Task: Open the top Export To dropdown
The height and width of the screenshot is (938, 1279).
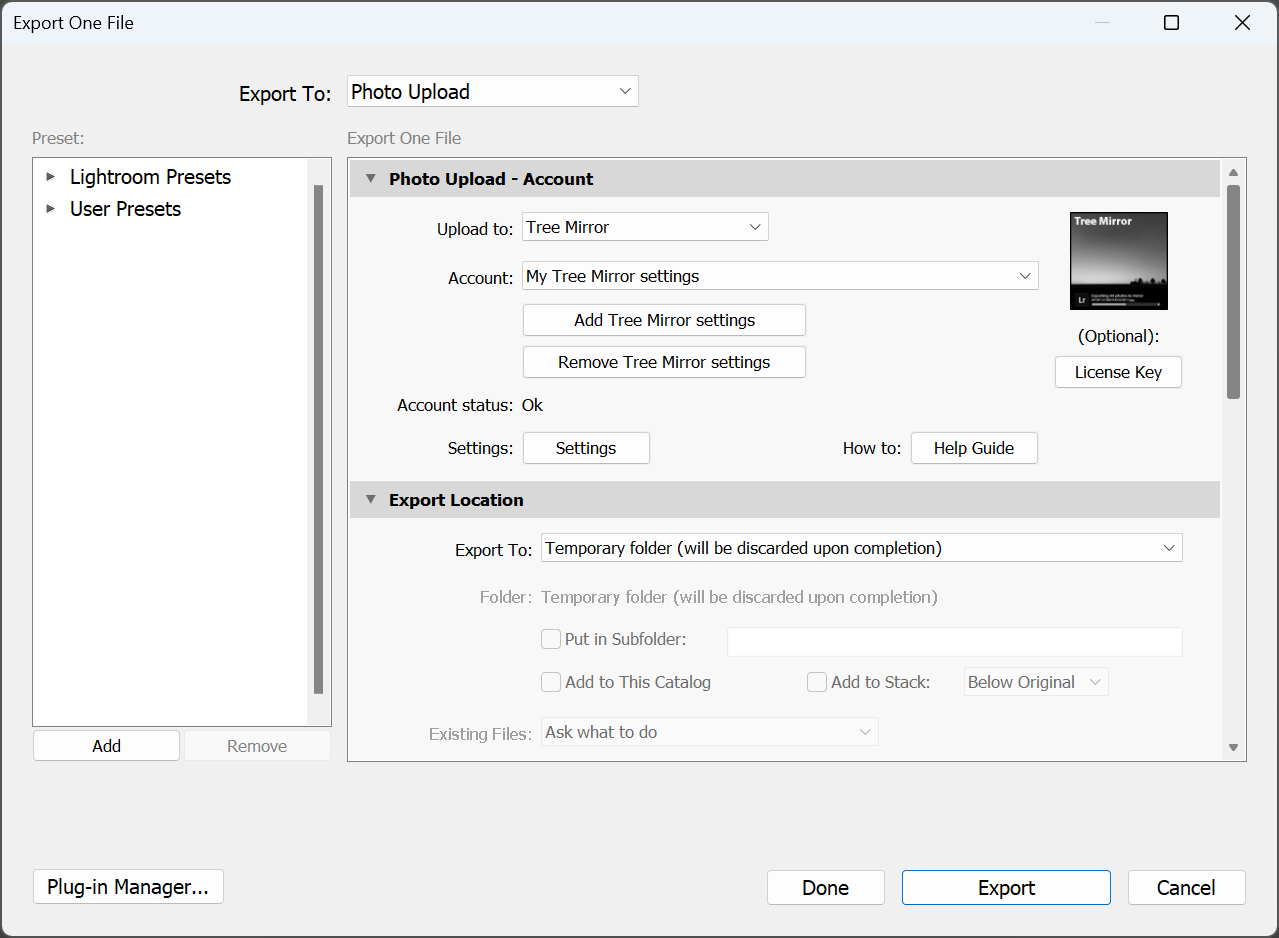Action: click(x=492, y=92)
